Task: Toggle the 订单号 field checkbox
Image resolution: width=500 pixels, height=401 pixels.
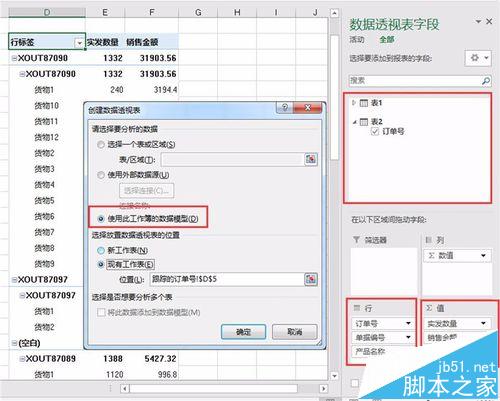Action: click(x=375, y=131)
